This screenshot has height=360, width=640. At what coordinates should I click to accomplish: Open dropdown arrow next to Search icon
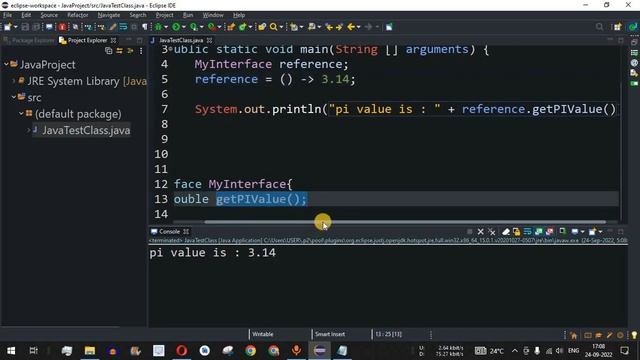click(x=281, y=27)
